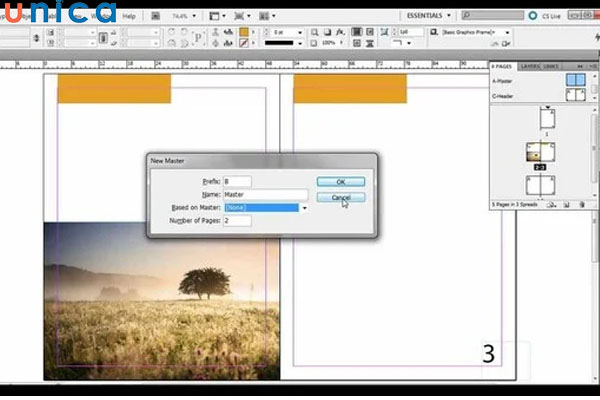This screenshot has width=600, height=400.
Task: Switch to the Pages panel tab
Action: pyautogui.click(x=503, y=67)
